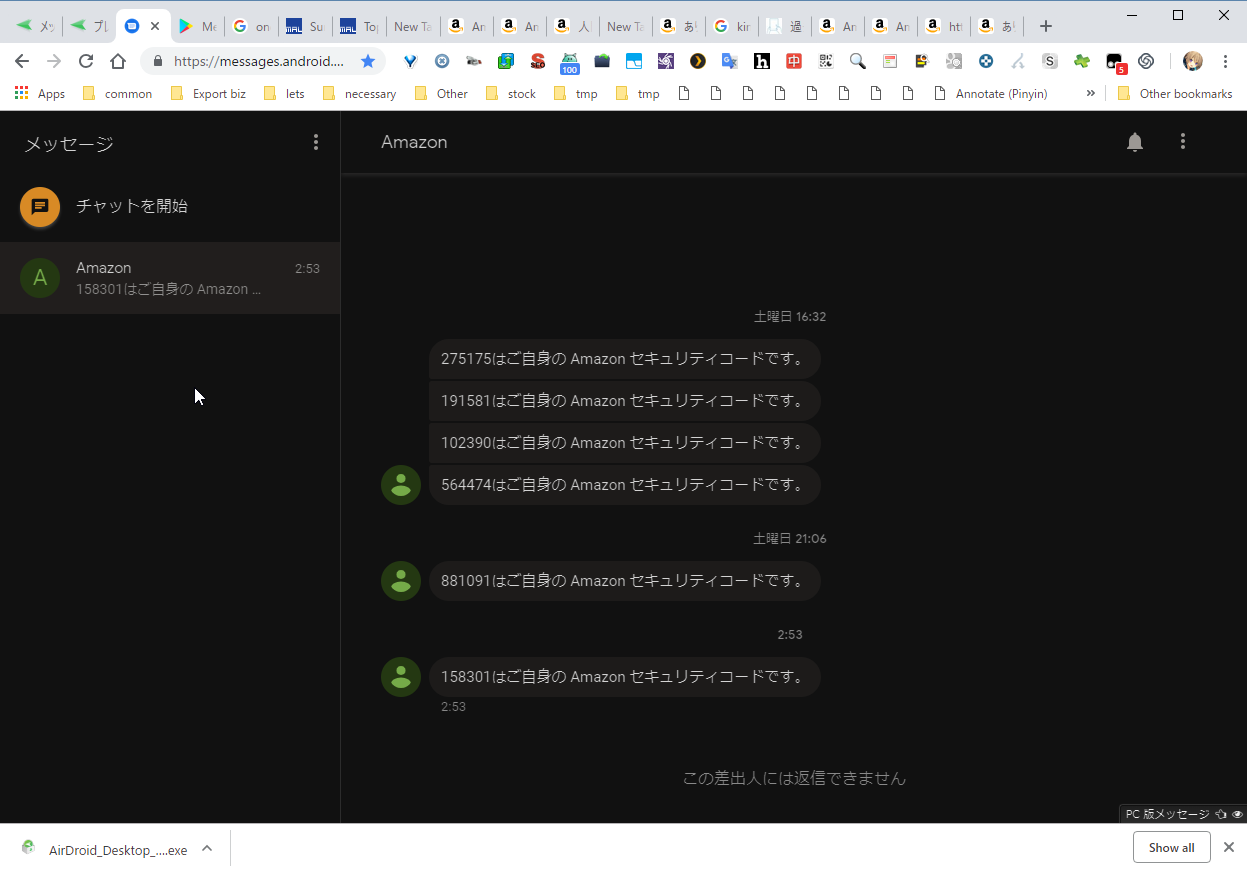The height and width of the screenshot is (872, 1247).
Task: Switch to the Google Play 'Me' tab
Action: coord(196,27)
